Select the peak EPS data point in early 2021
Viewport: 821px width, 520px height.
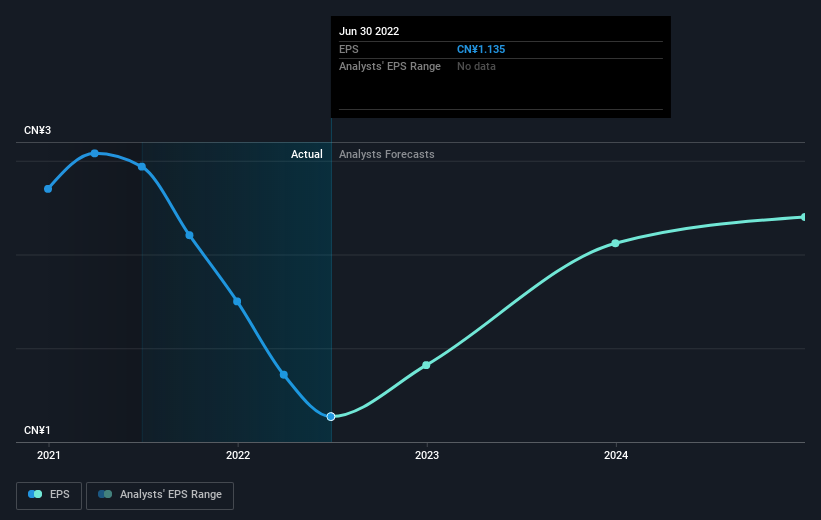pos(95,153)
